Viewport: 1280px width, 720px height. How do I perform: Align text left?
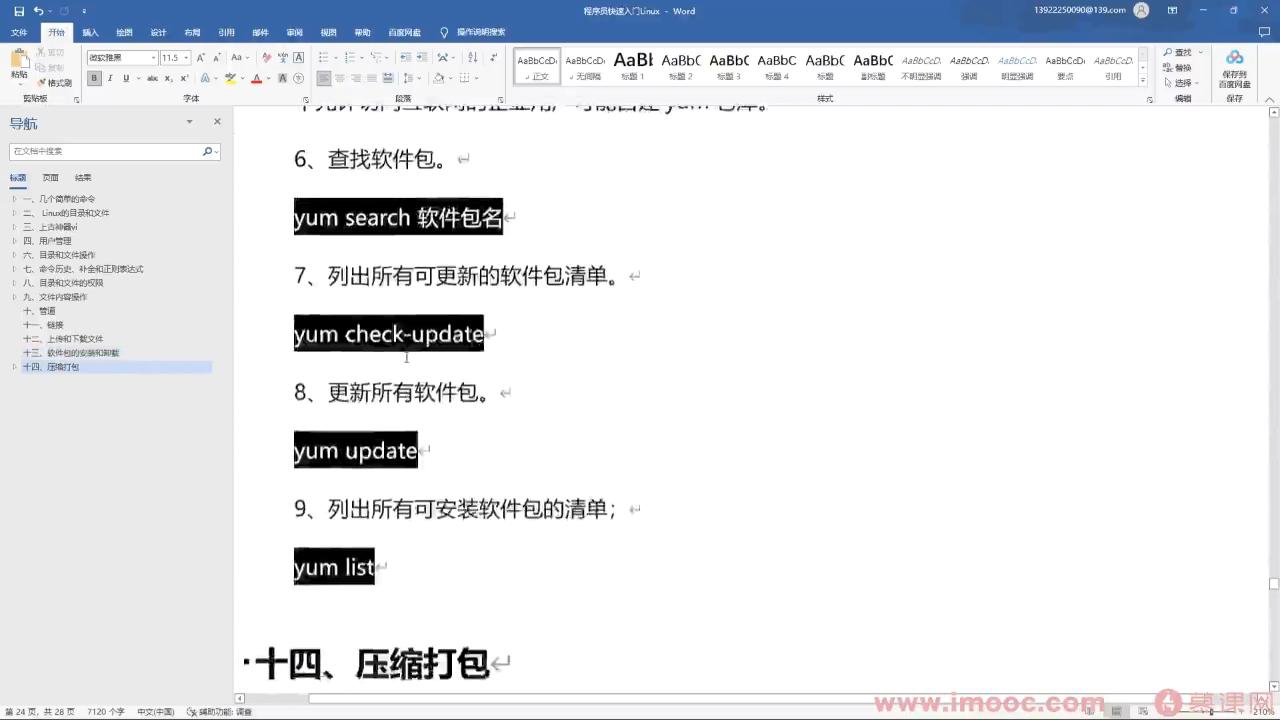click(324, 78)
